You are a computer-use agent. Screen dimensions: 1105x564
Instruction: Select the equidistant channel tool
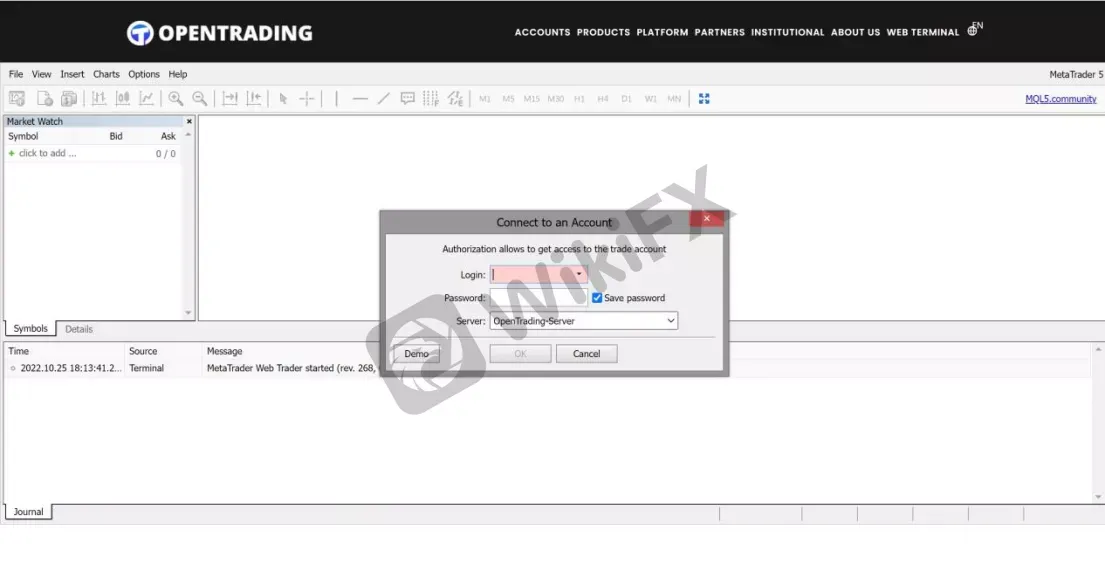[x=455, y=99]
